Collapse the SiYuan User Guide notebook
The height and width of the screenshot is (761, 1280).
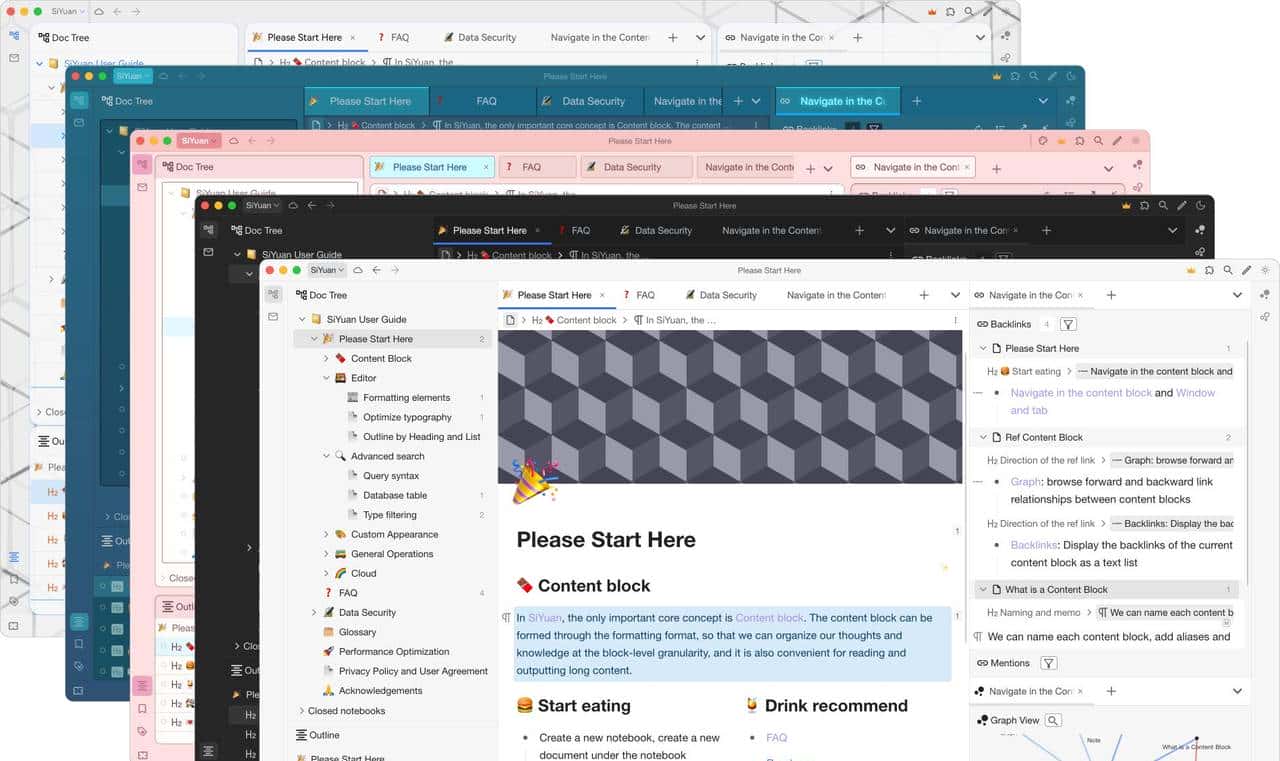point(303,319)
